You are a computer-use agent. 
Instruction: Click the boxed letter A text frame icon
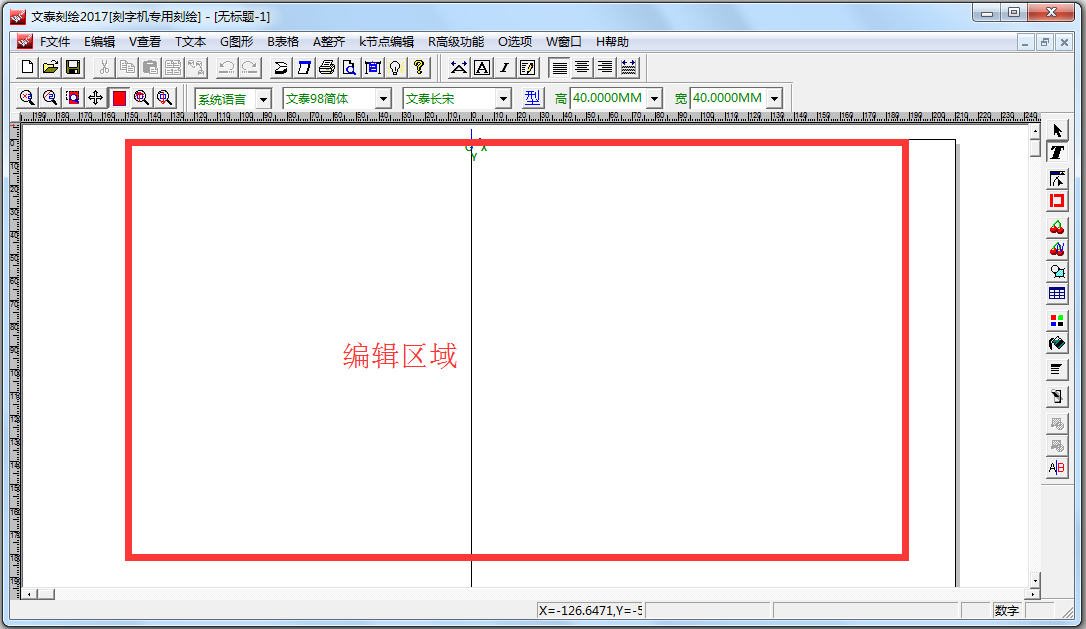click(481, 67)
